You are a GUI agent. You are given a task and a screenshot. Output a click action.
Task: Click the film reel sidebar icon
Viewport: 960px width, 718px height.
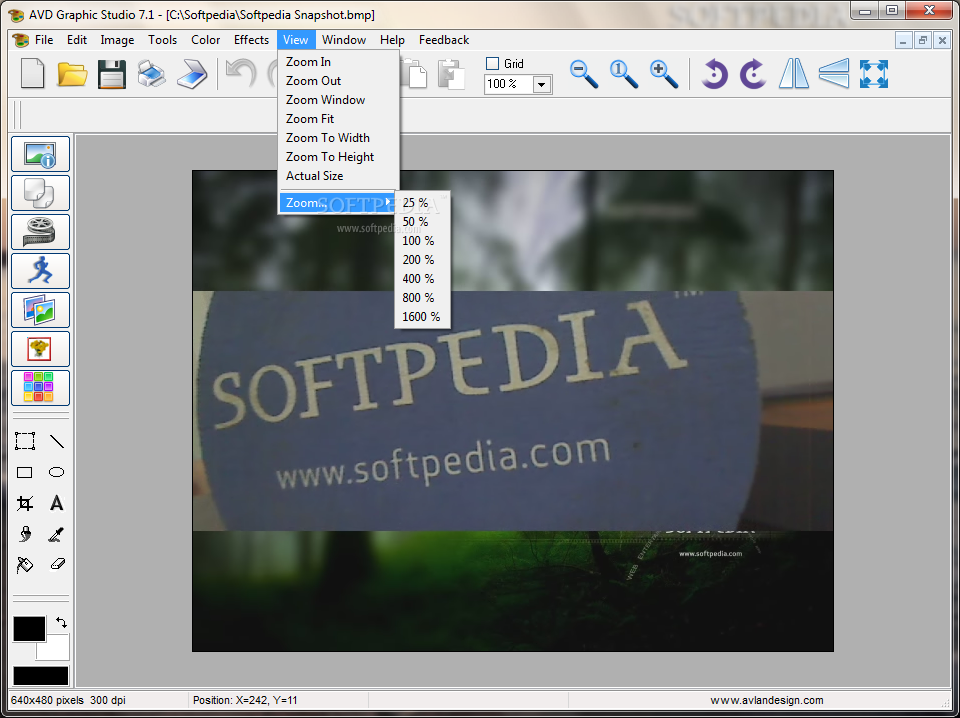coord(40,232)
